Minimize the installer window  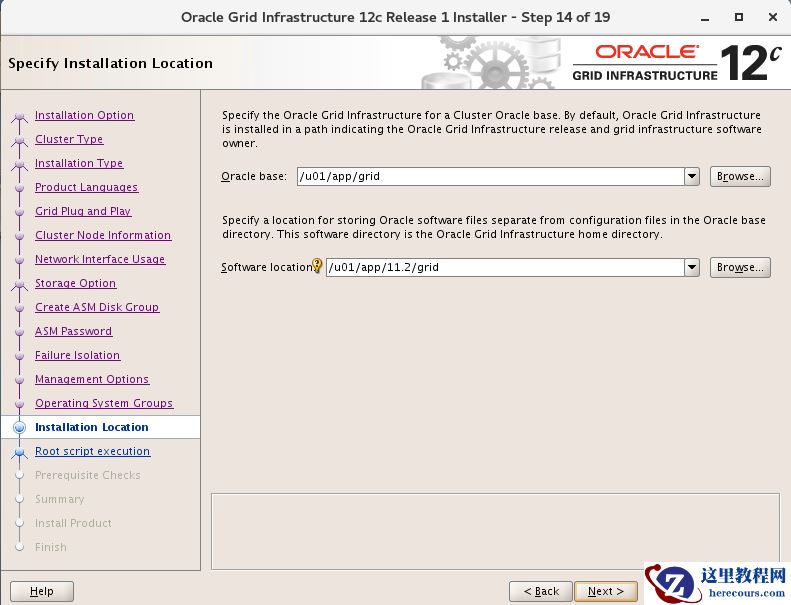[705, 18]
